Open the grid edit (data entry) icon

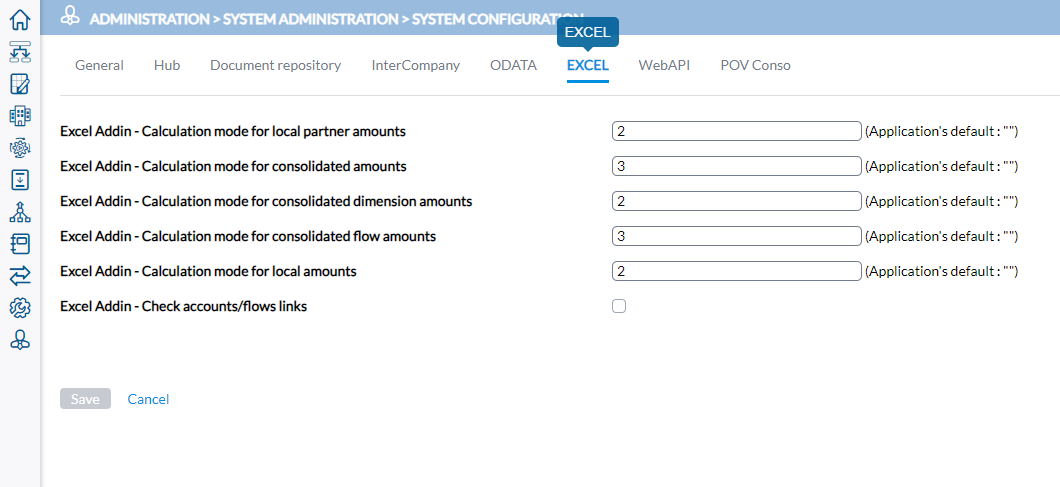(x=20, y=84)
